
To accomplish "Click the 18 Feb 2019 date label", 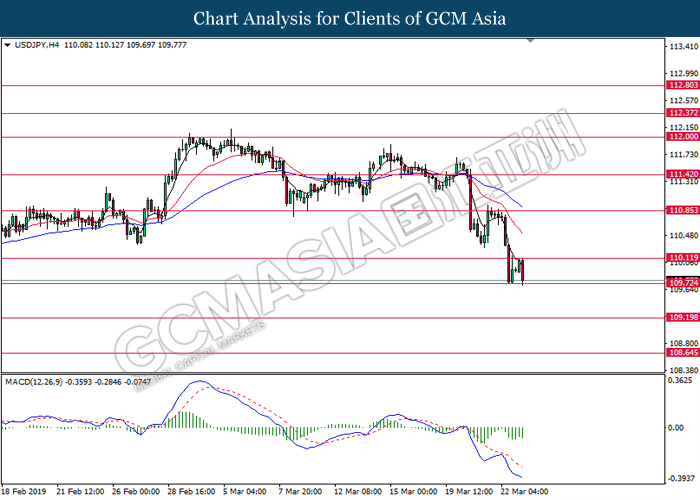I will 23,492.
